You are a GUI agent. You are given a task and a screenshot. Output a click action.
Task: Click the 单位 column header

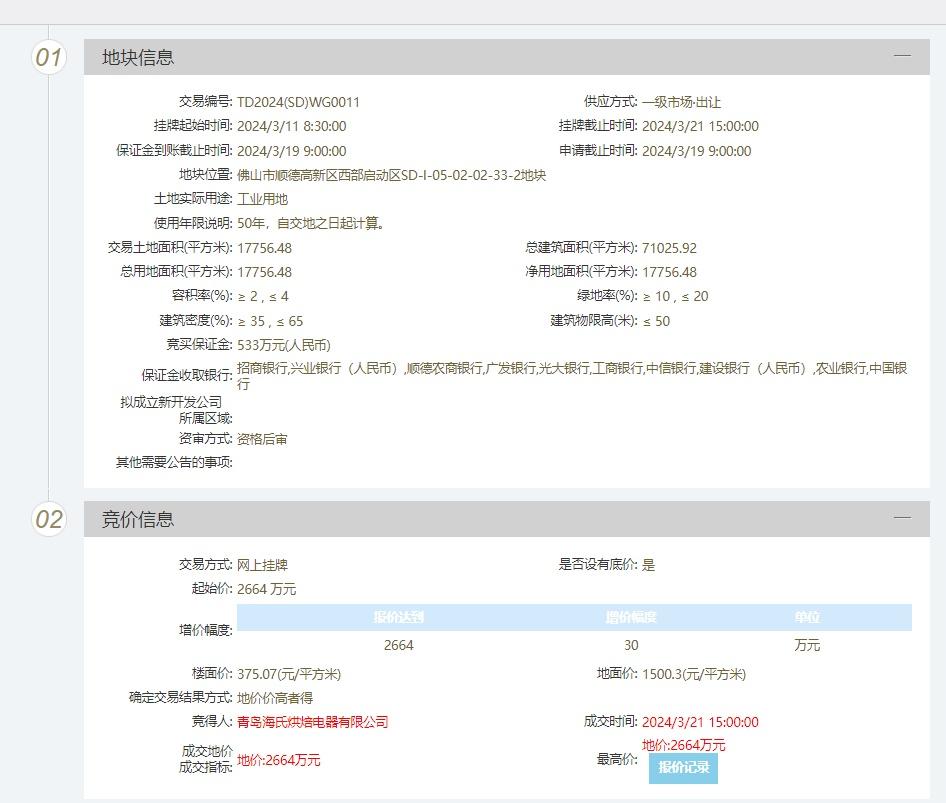pyautogui.click(x=806, y=617)
